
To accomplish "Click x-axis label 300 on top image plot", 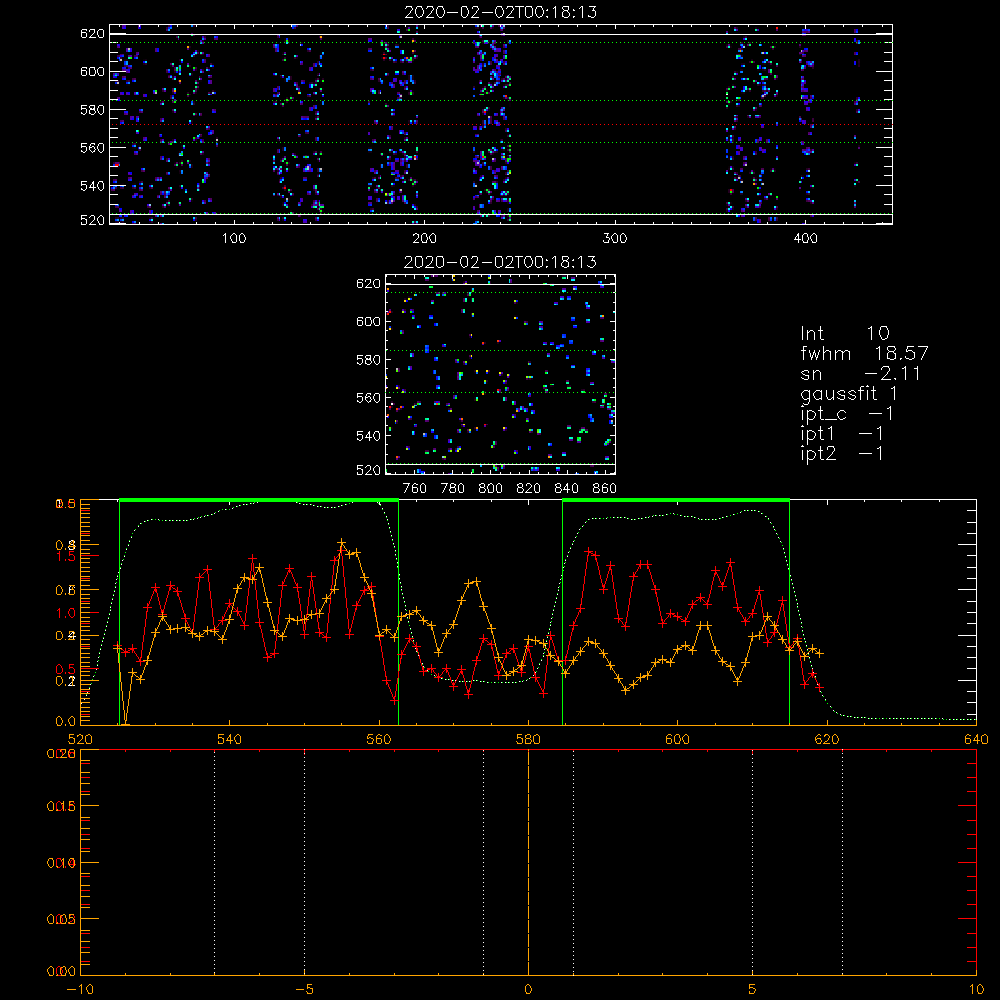I will [615, 239].
